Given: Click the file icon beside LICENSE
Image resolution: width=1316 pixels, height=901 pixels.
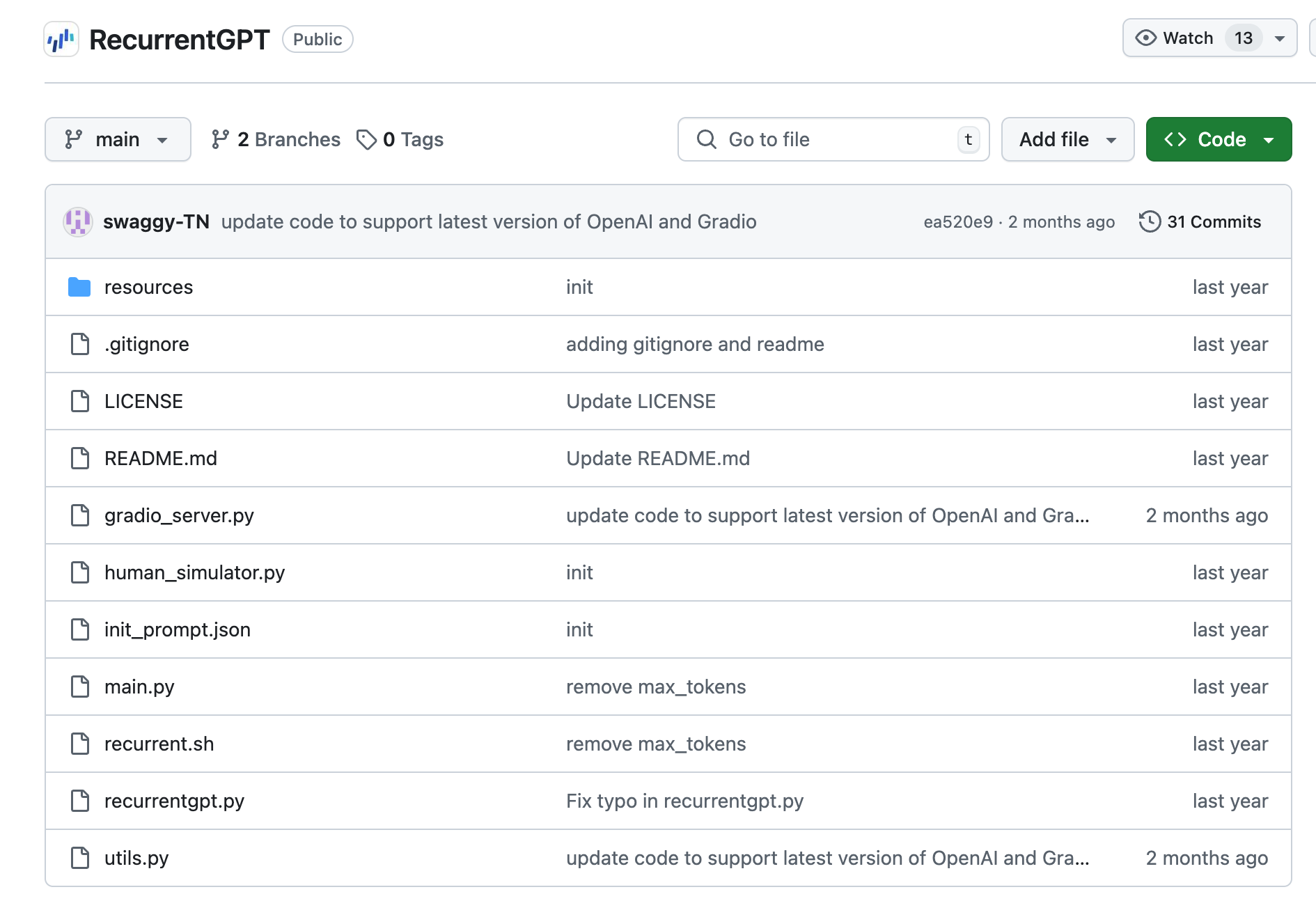Looking at the screenshot, I should tap(80, 401).
